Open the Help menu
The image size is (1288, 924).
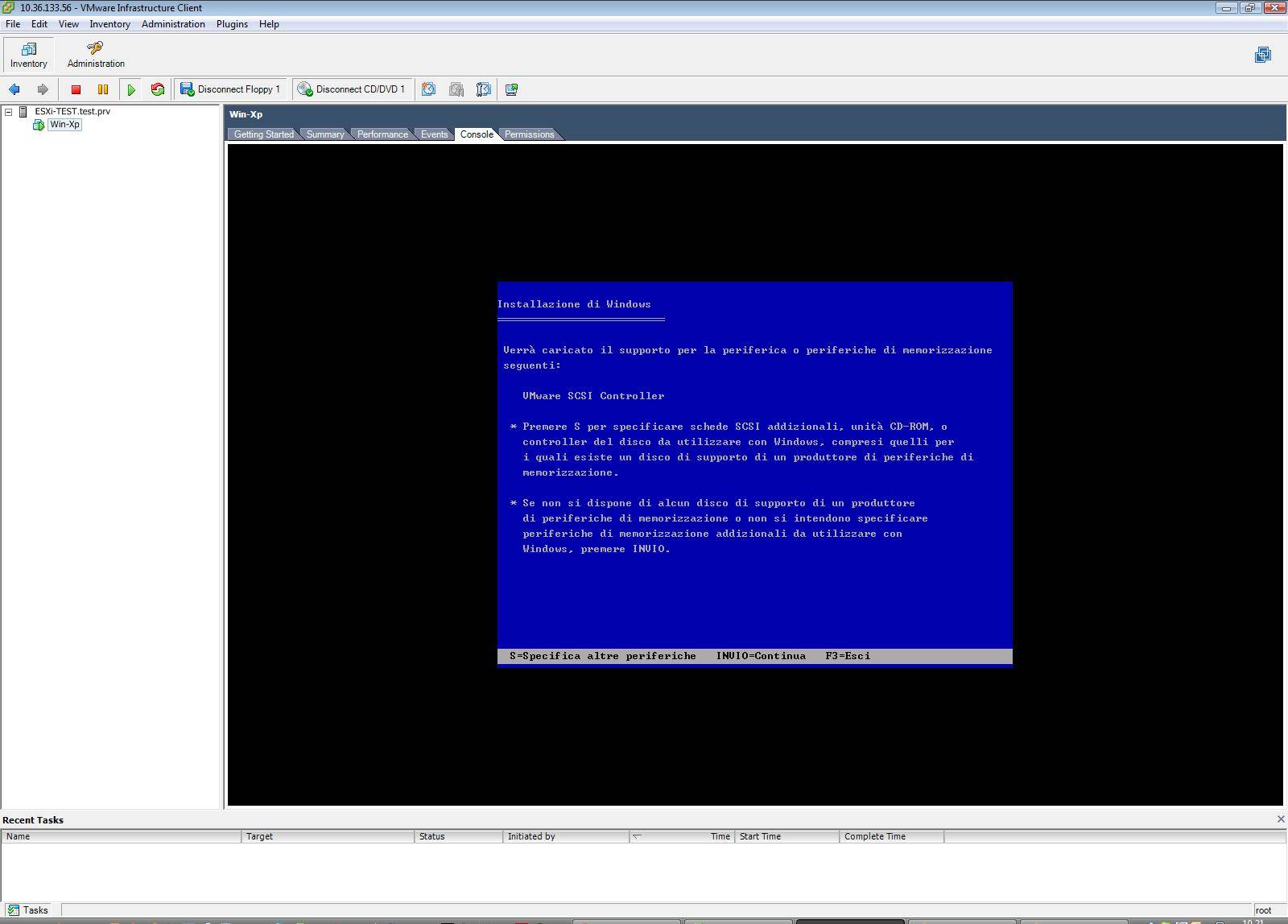pyautogui.click(x=269, y=24)
